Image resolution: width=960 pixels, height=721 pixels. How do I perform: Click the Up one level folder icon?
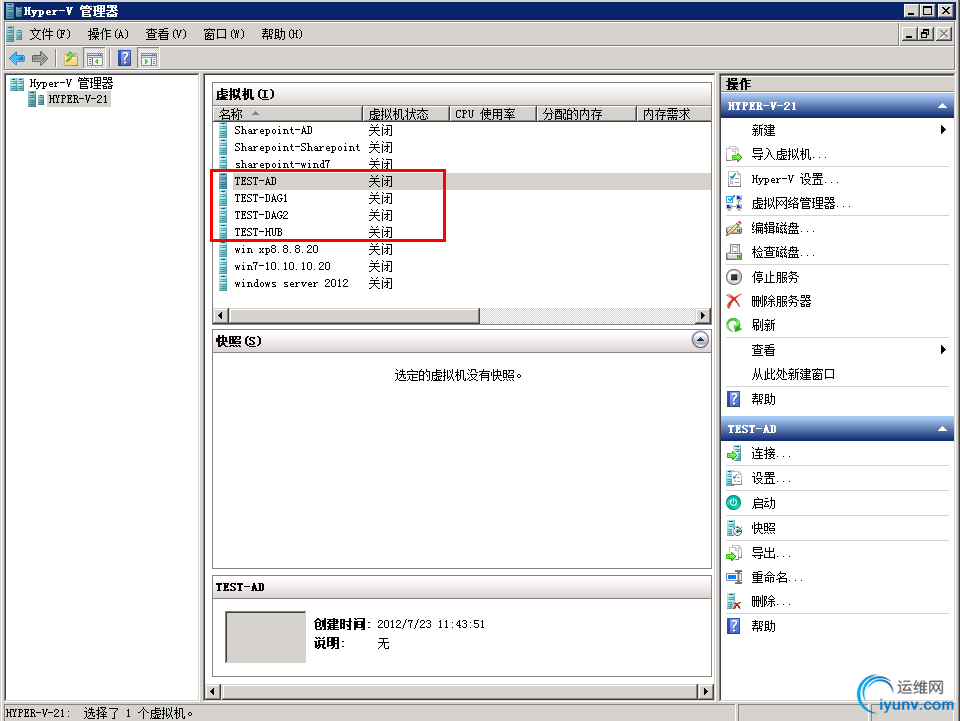pos(71,59)
